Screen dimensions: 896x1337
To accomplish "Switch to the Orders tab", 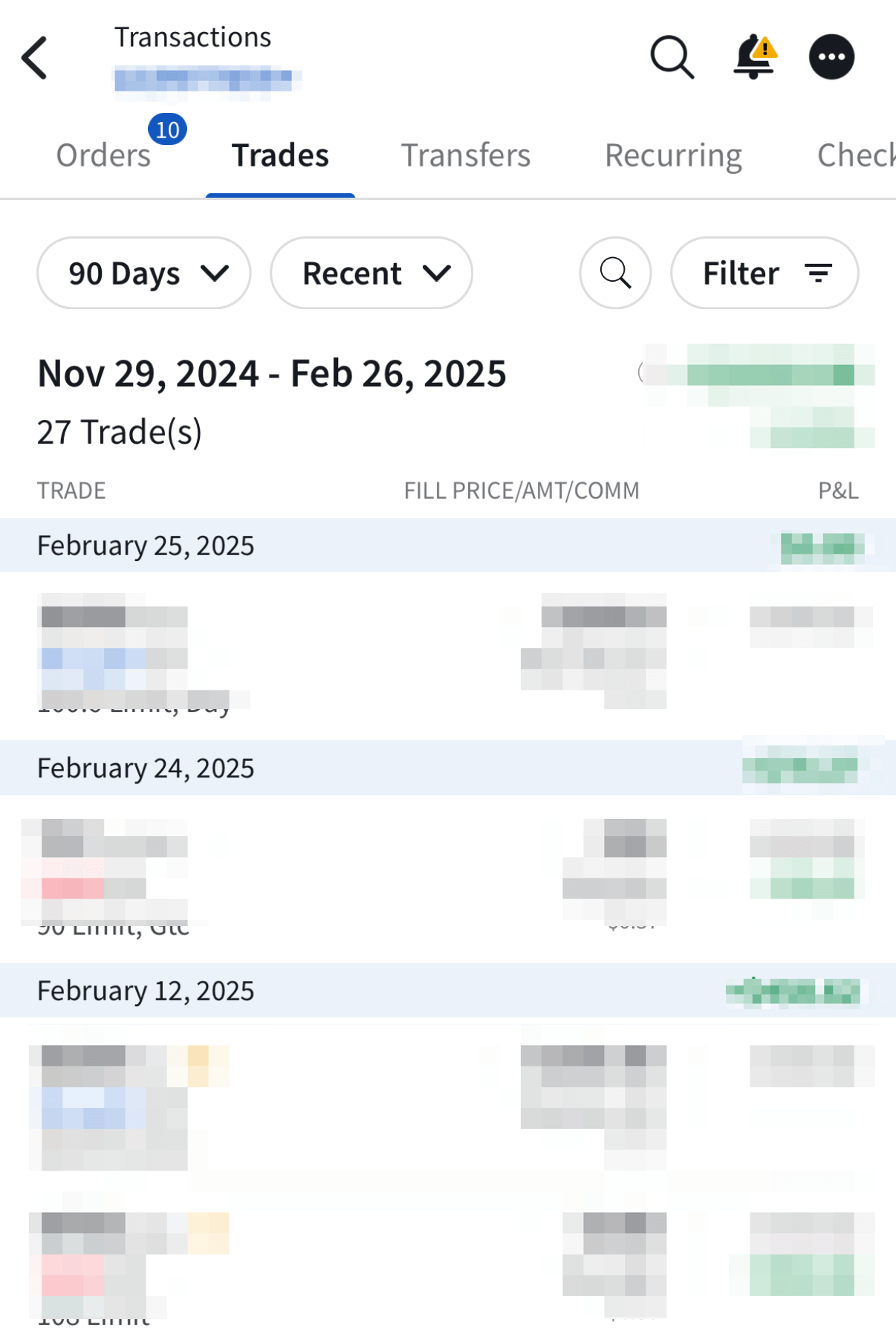I will pos(103,156).
